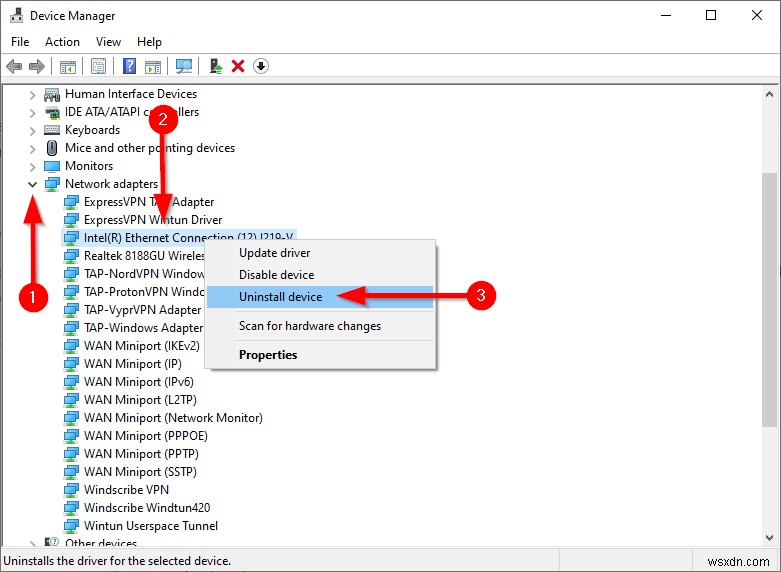Viewport: 781px width, 572px height.
Task: Click icon beside Realtek 8188GU Wireless
Action: tap(71, 256)
